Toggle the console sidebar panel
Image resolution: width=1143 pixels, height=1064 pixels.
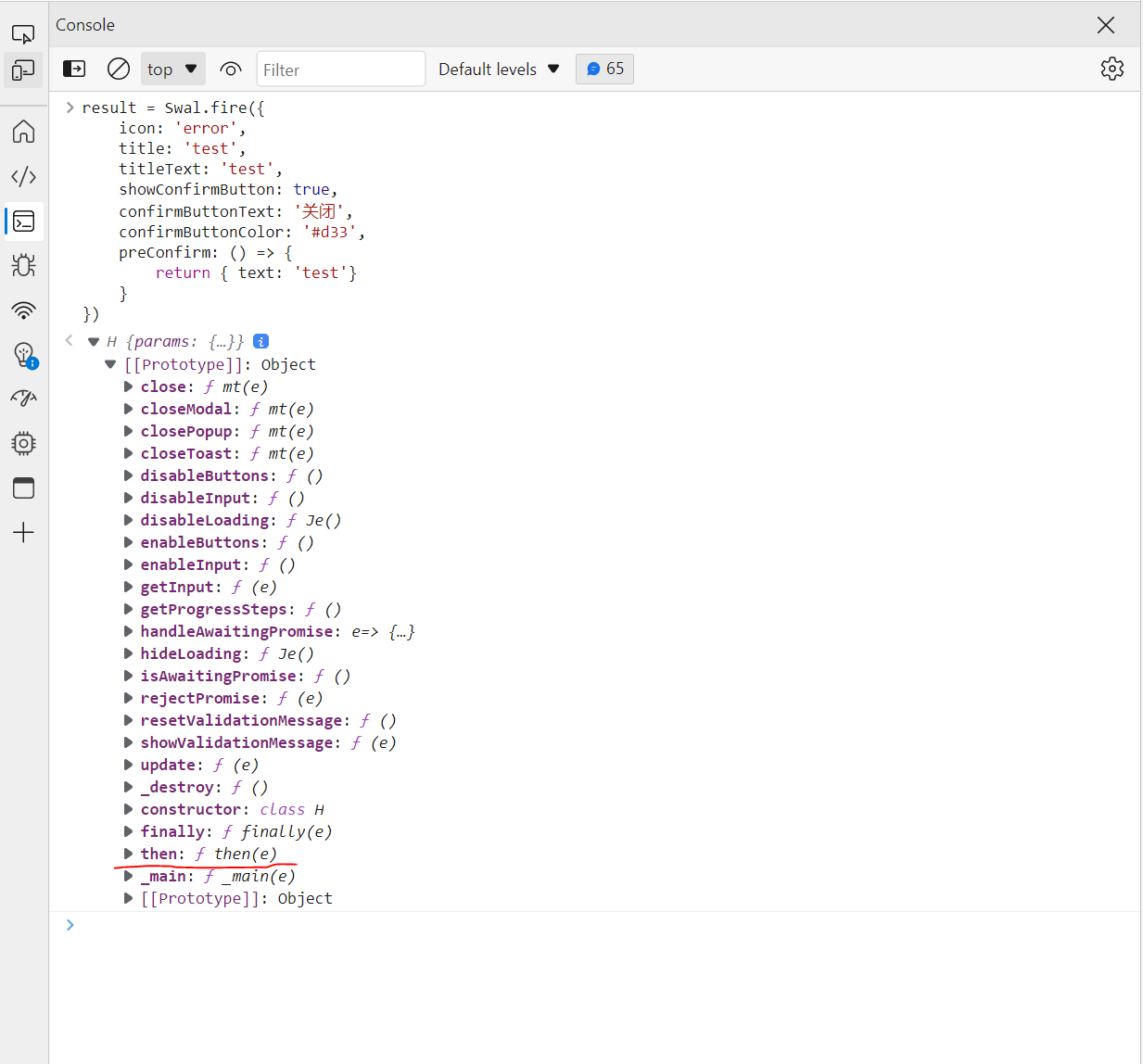tap(73, 69)
